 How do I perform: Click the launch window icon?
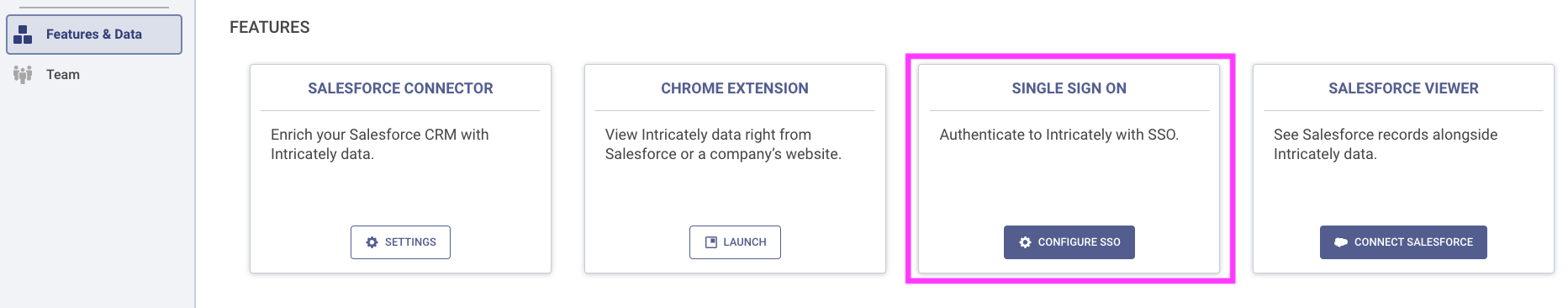click(x=710, y=242)
